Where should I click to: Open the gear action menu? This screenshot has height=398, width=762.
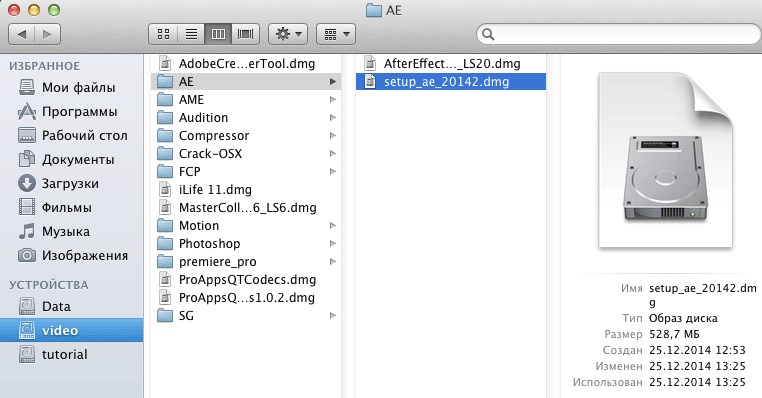click(288, 34)
